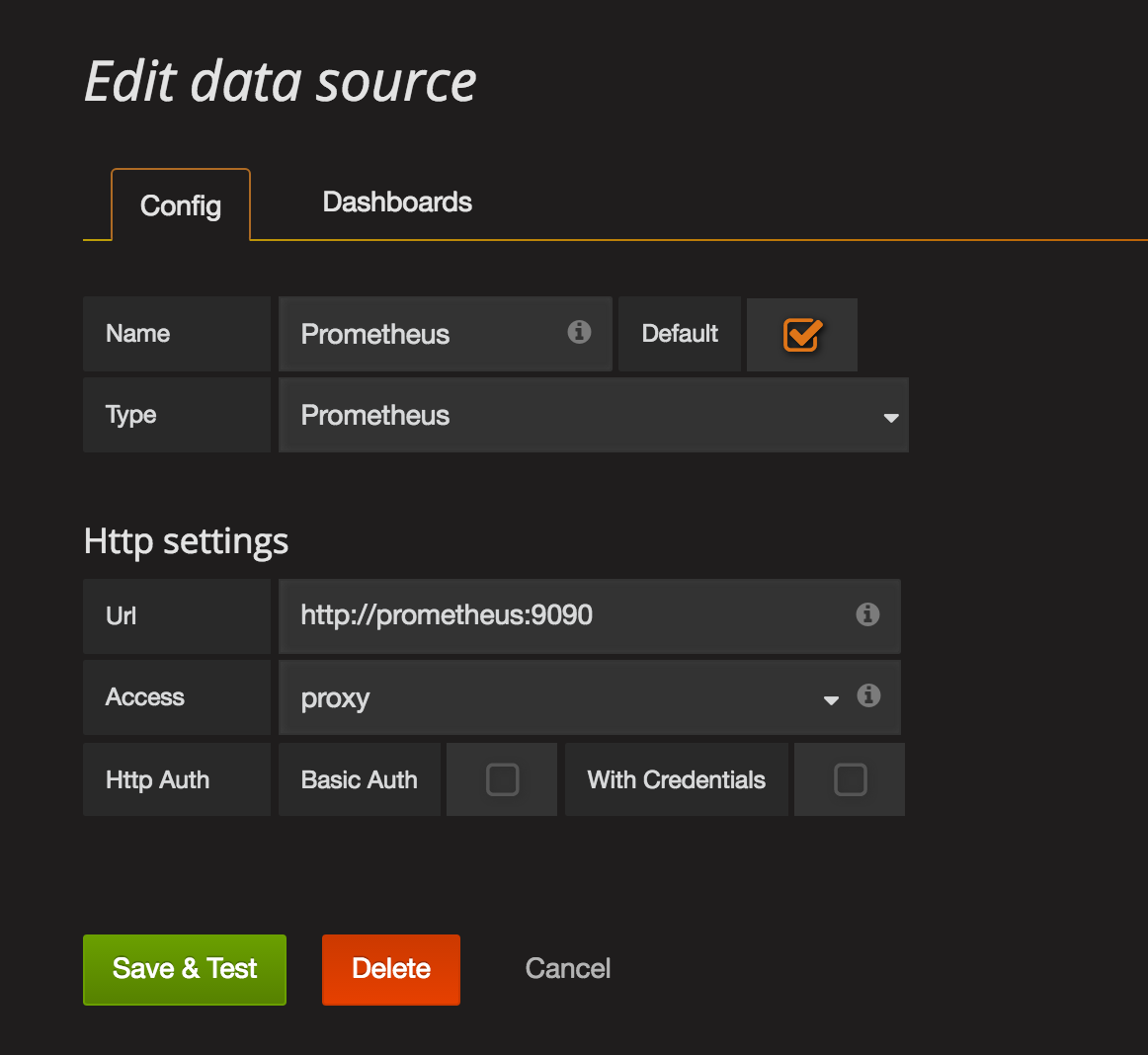The height and width of the screenshot is (1055, 1148).
Task: Click the Basic Auth label
Action: pyautogui.click(x=359, y=779)
